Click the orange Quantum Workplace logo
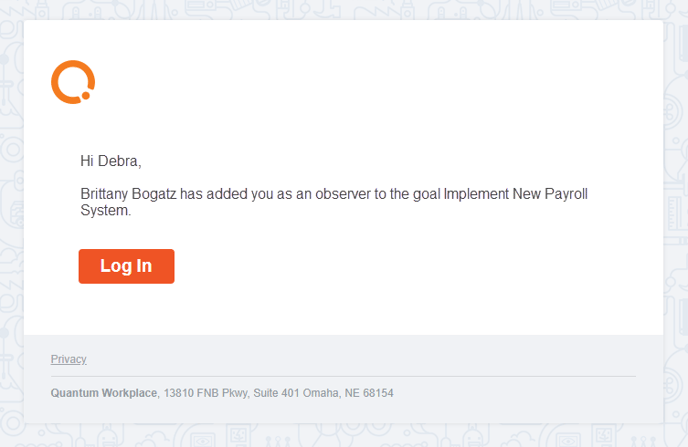This screenshot has height=447, width=688. (73, 82)
